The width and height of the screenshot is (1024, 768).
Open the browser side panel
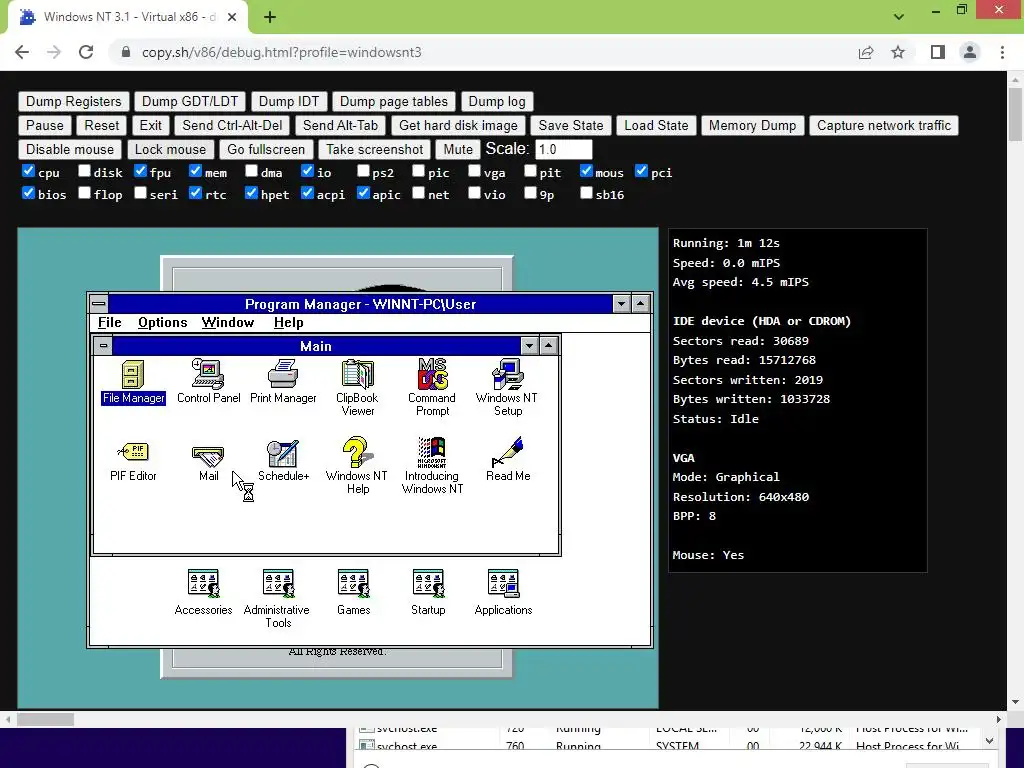(x=938, y=52)
